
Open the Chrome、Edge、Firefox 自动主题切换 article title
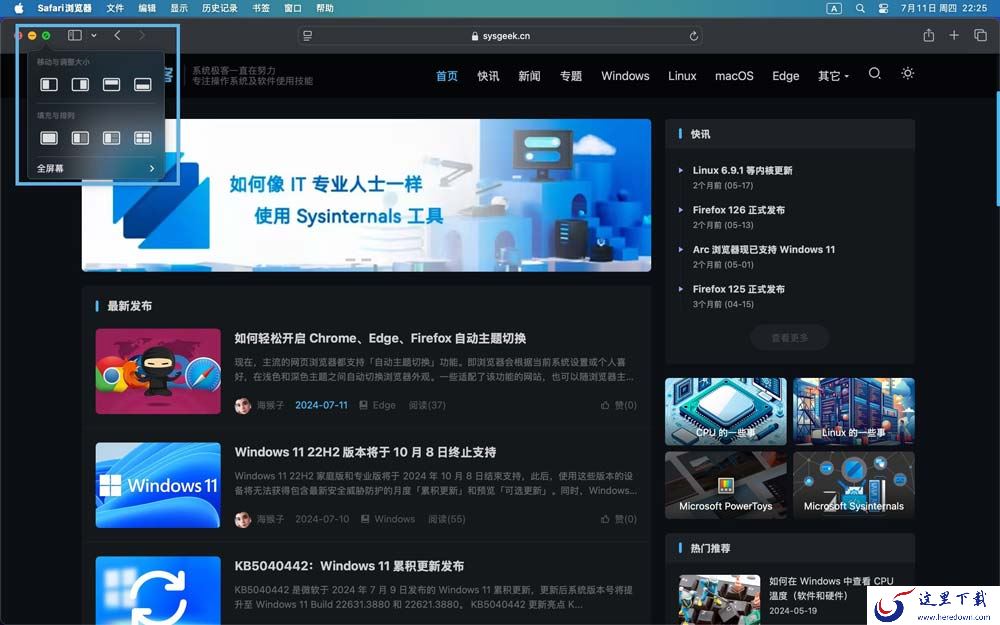click(380, 338)
